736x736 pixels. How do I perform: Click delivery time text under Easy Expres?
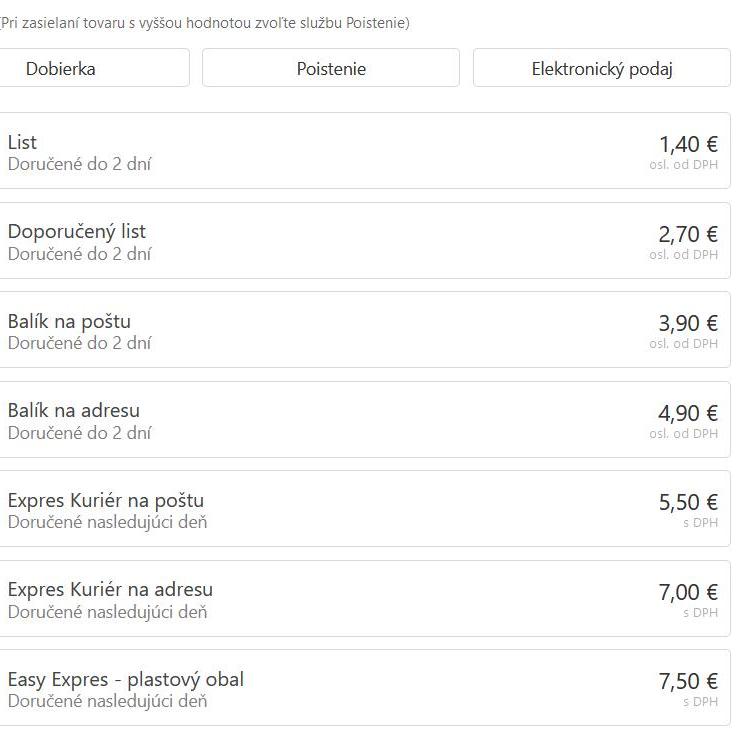108,702
